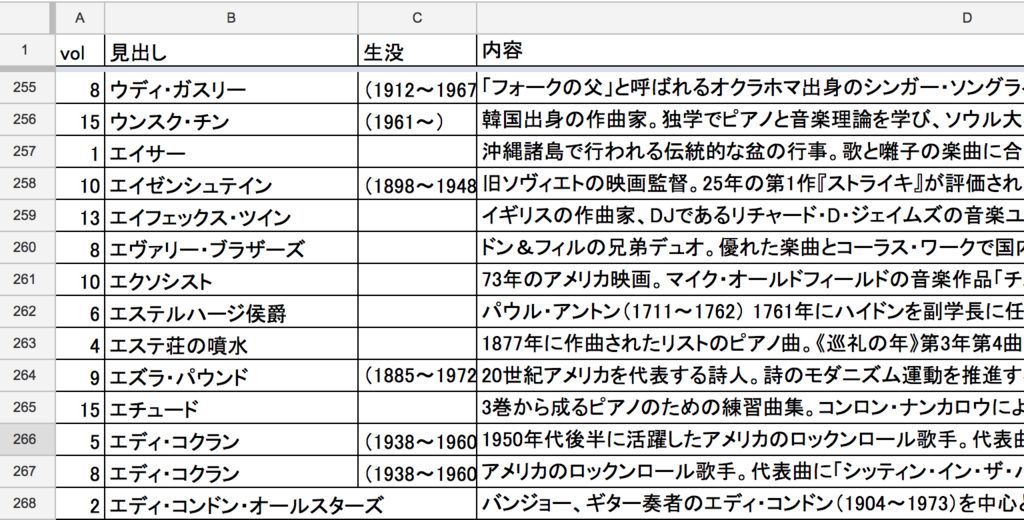Select vol cell '1' in row 257
Viewport: 1024px width, 520px height.
(x=80, y=152)
